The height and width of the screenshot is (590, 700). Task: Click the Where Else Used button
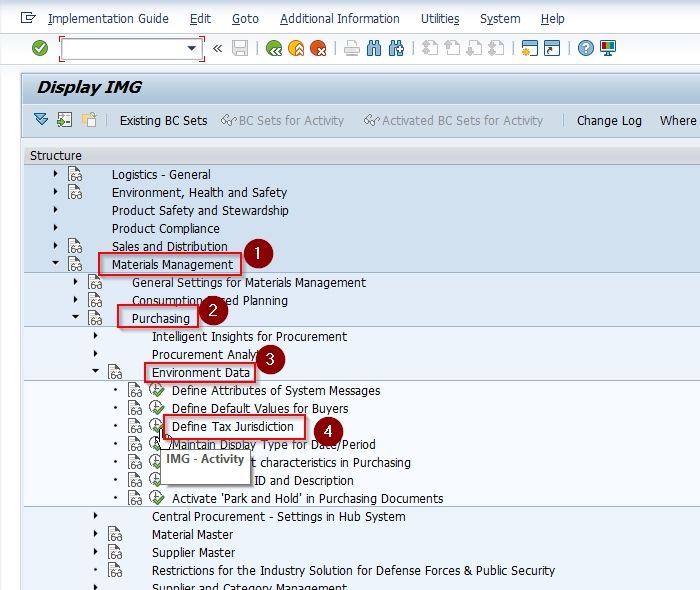coord(679,120)
